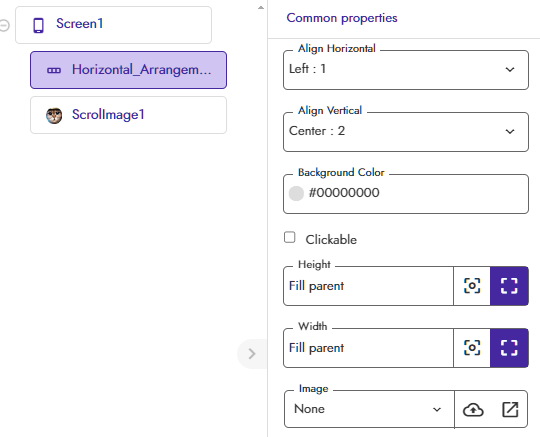Open image in external link icon
Viewport: 540px width, 437px height.
510,409
